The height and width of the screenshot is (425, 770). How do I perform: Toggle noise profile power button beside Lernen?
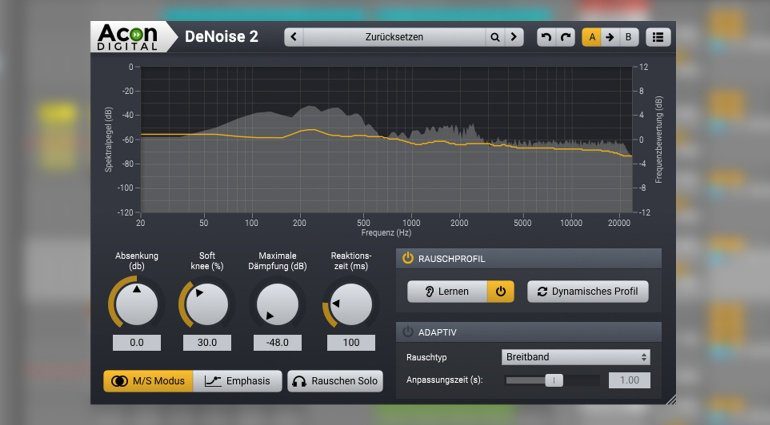tap(500, 291)
